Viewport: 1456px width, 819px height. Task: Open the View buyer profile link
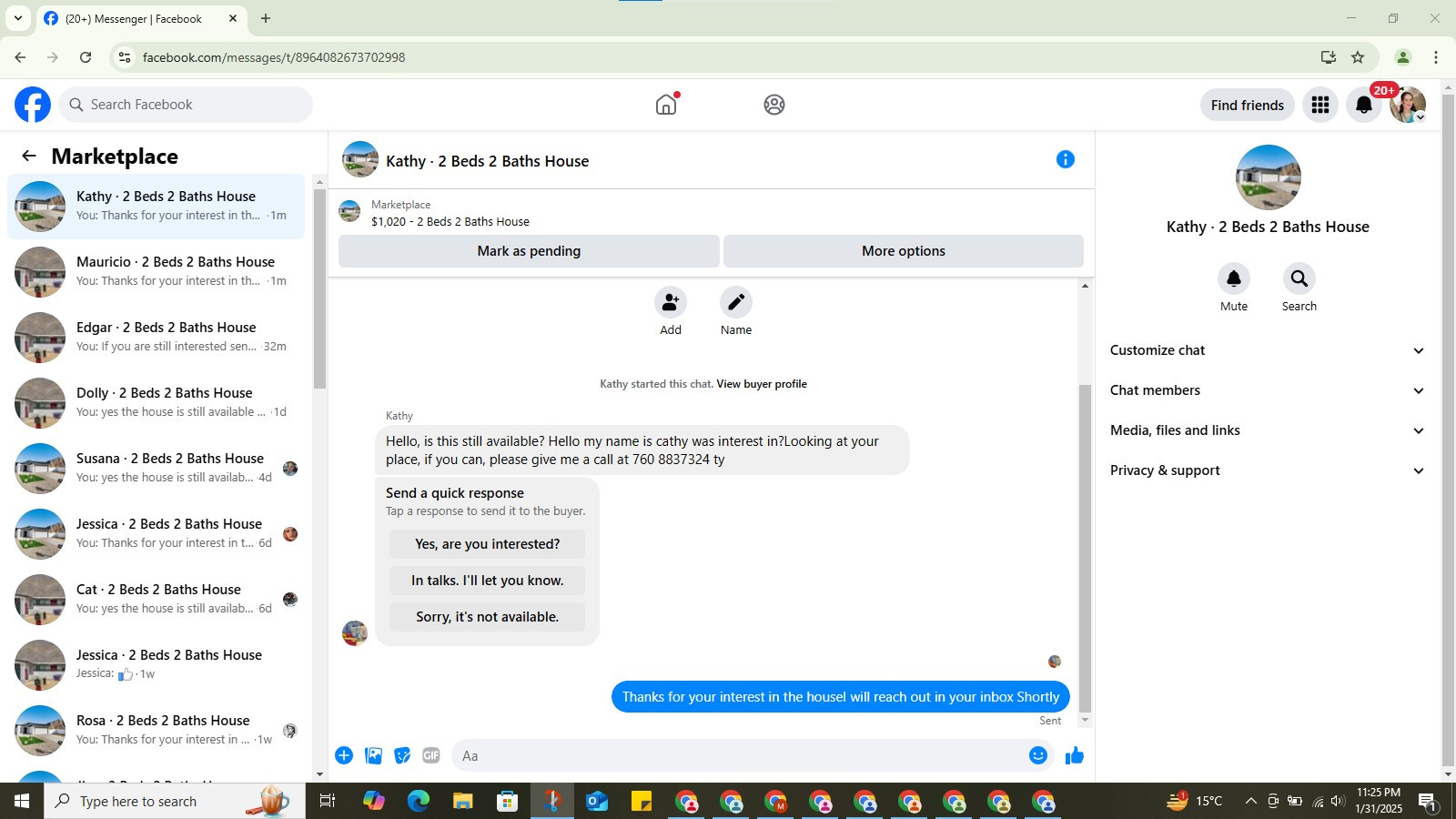coord(762,384)
